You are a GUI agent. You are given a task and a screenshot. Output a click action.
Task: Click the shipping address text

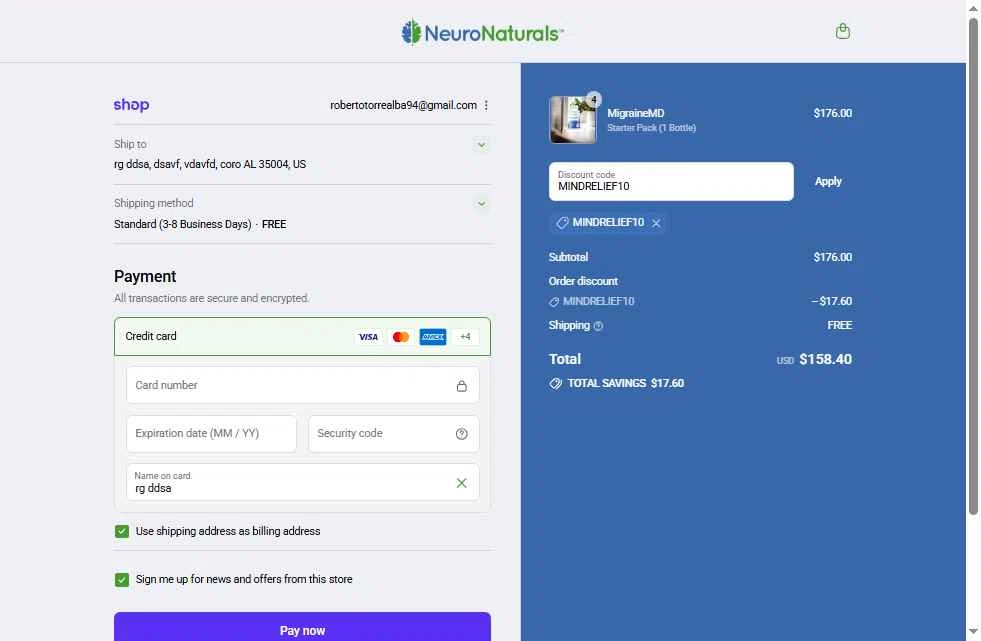coord(210,164)
